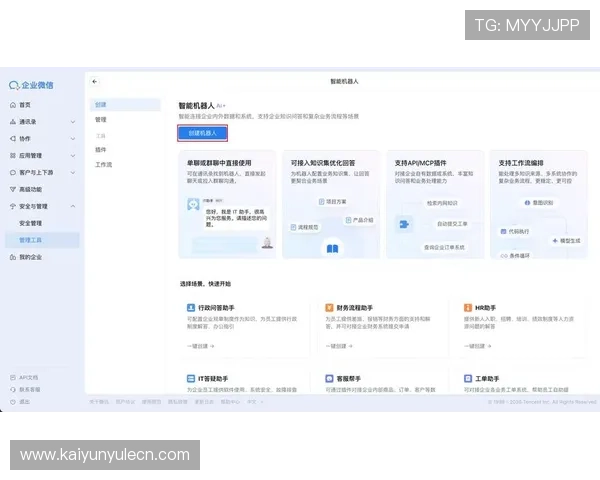Click the blue 创建机器人 button
Viewport: 600px width, 480px height.
pyautogui.click(x=202, y=133)
